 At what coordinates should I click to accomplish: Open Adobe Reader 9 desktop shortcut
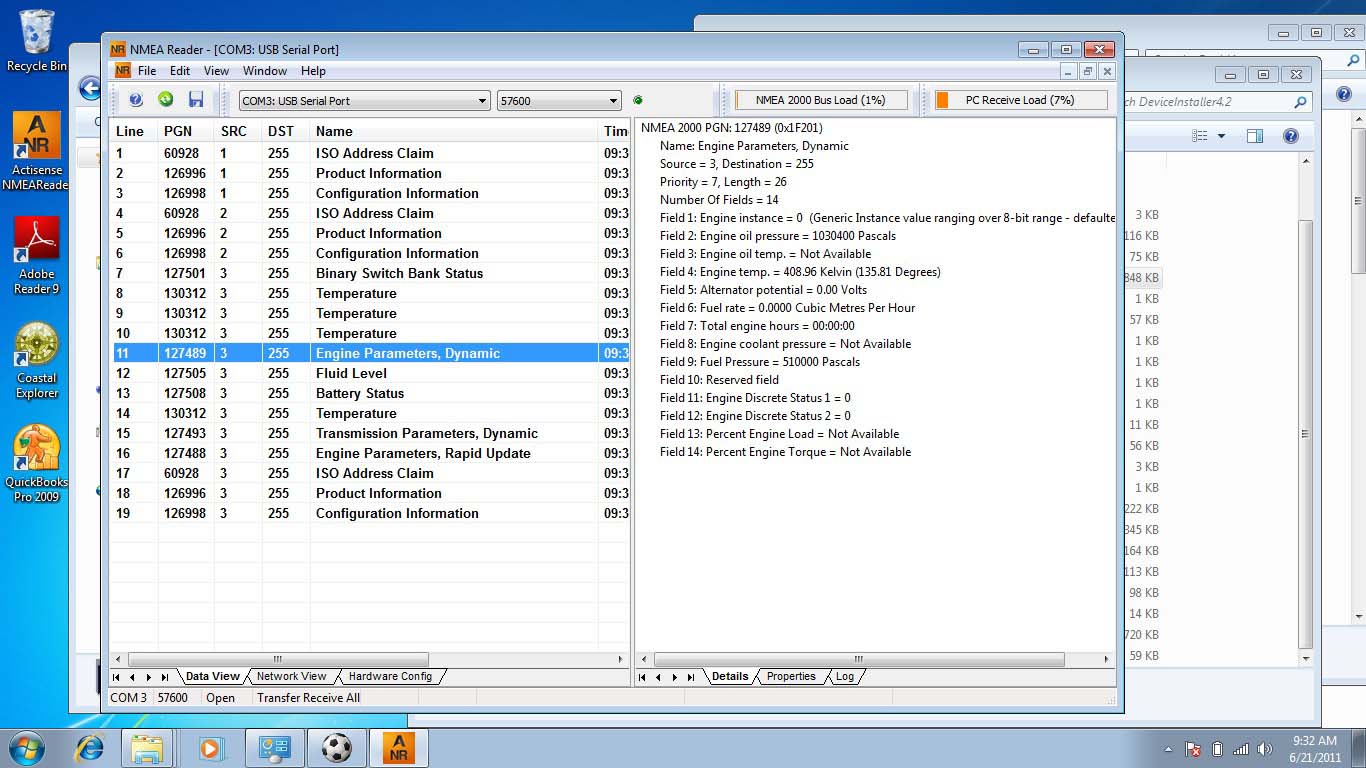(37, 255)
